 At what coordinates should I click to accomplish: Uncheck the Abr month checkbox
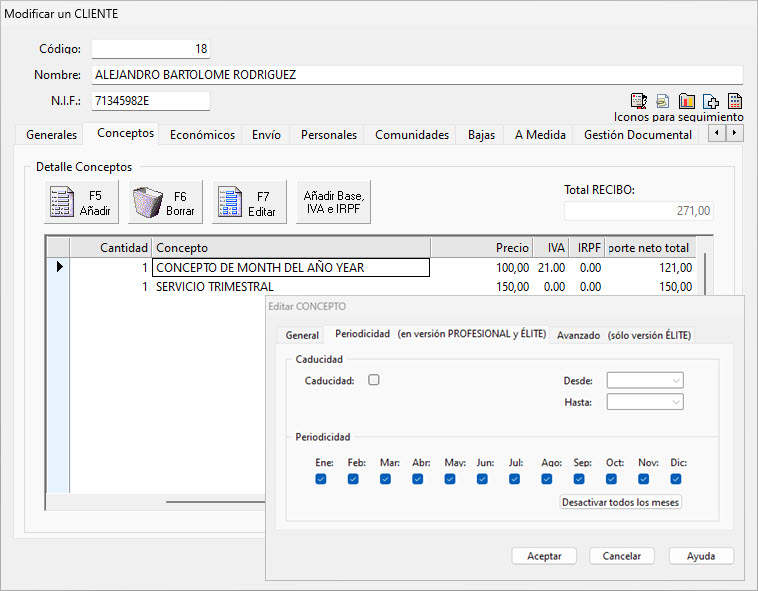pos(418,479)
